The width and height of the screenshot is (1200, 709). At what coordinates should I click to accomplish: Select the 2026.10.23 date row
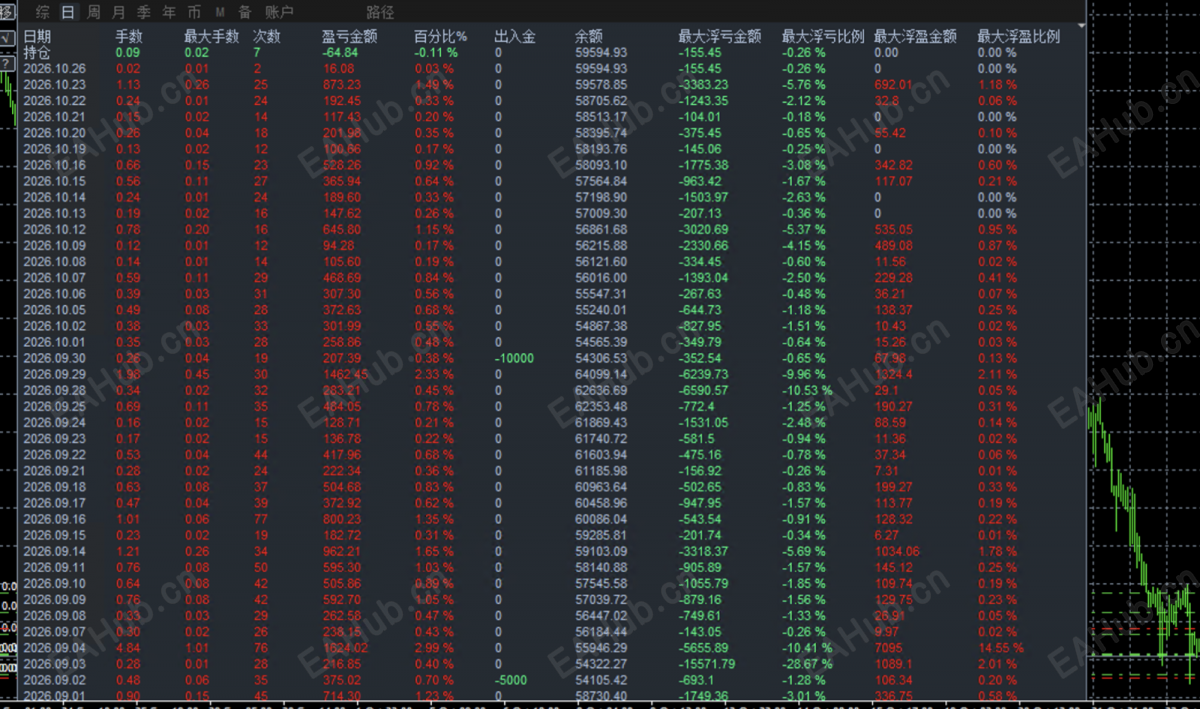tap(55, 84)
